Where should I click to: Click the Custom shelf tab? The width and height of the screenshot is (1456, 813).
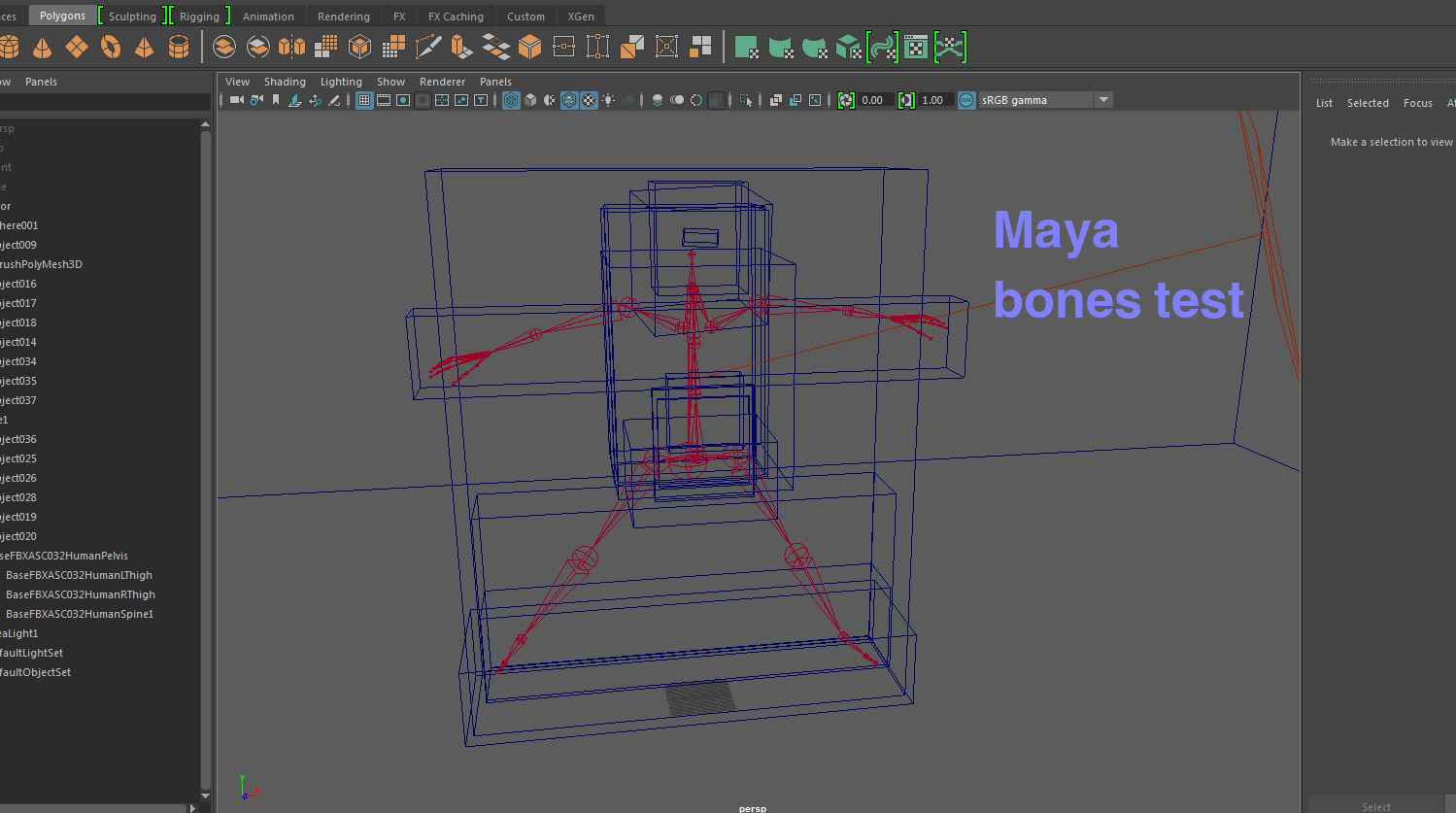coord(525,17)
